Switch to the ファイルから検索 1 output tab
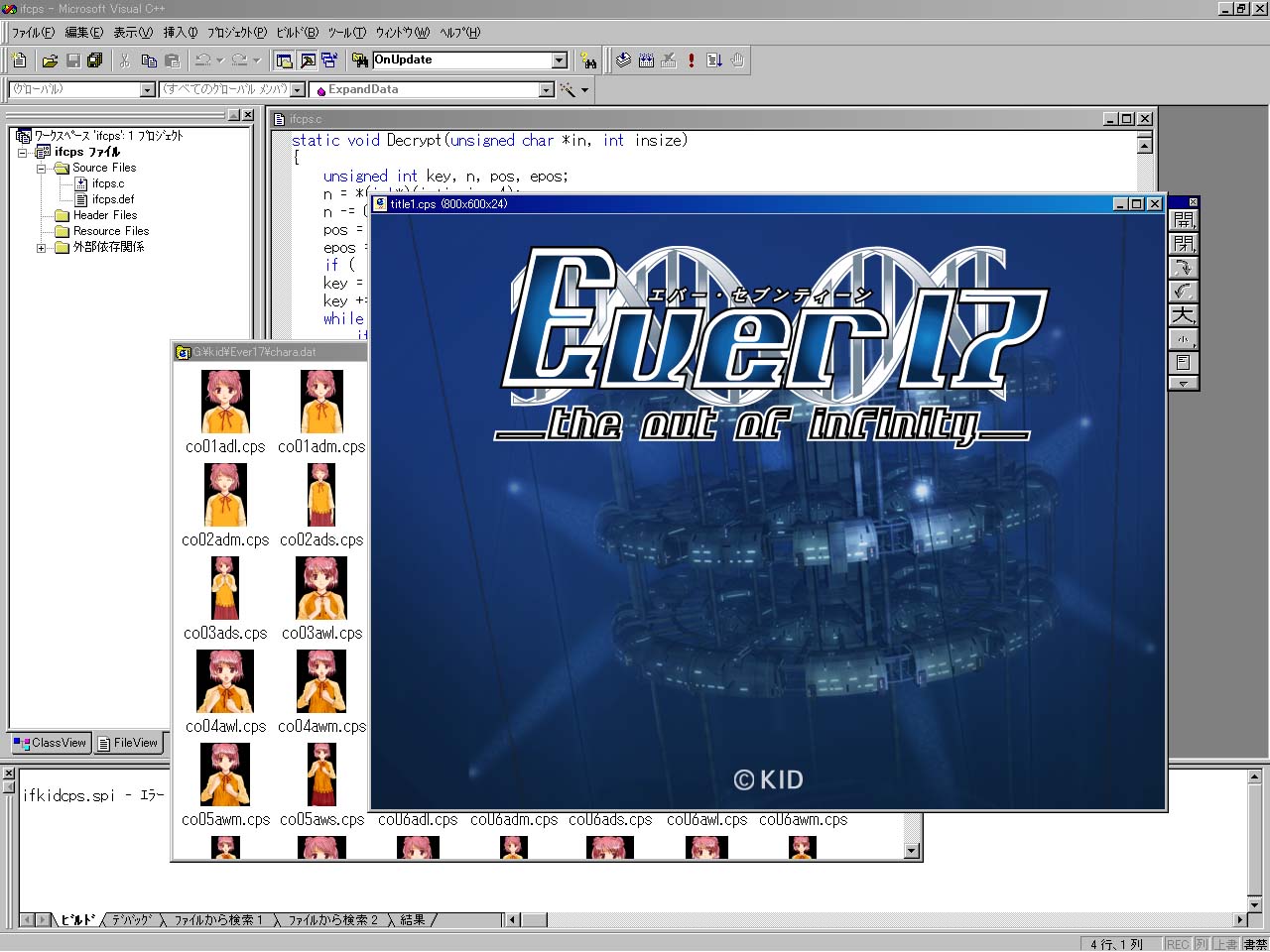The width and height of the screenshot is (1270, 952). 218,920
